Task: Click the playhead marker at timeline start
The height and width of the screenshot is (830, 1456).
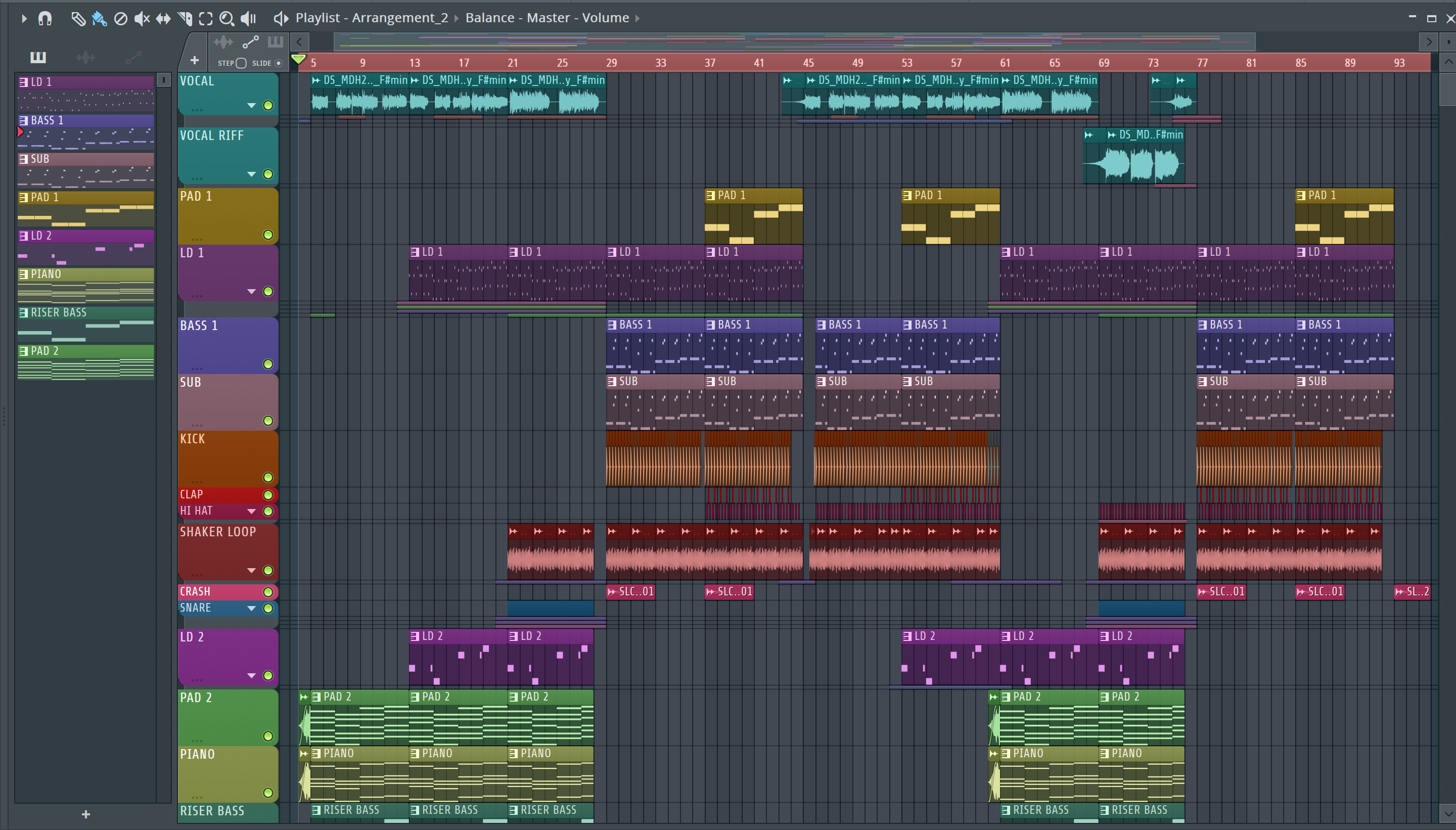Action: (x=299, y=59)
